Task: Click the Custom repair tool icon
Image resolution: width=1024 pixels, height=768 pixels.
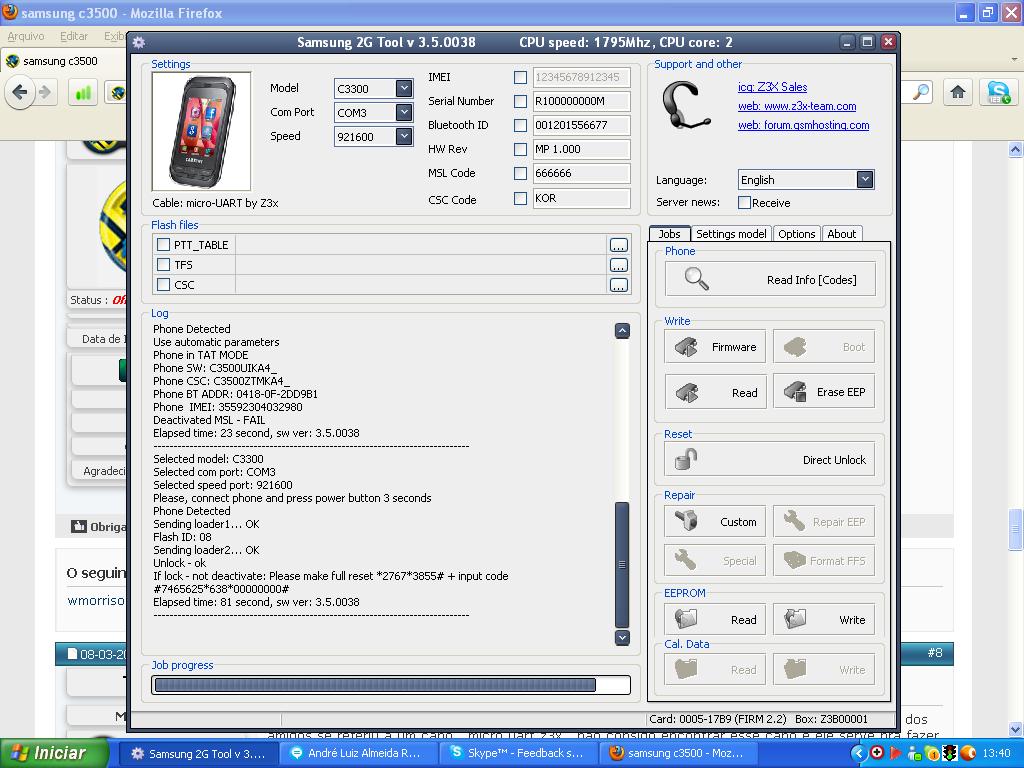Action: click(686, 521)
